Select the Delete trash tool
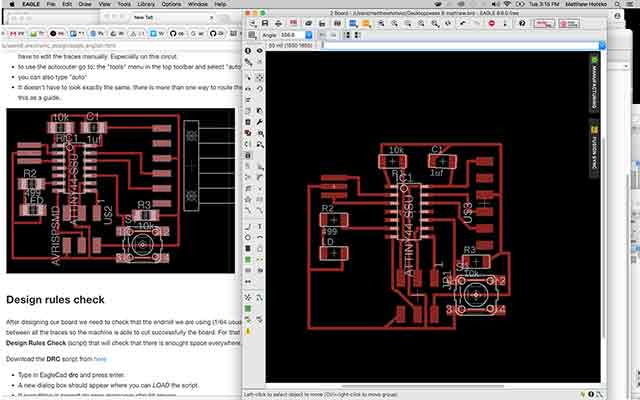The width and height of the screenshot is (640, 400). 248,122
